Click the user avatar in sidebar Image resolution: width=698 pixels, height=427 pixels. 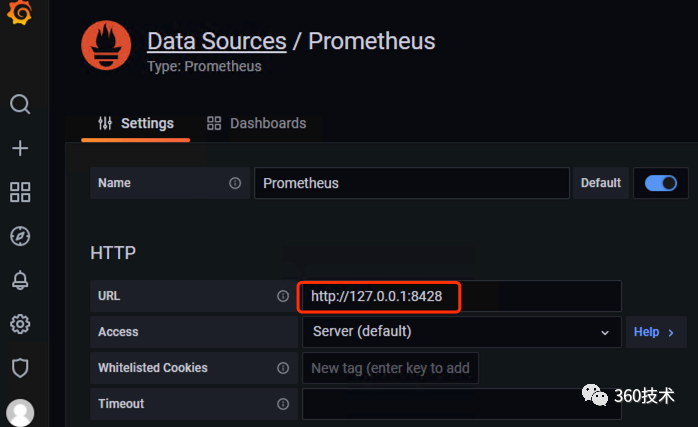20,412
